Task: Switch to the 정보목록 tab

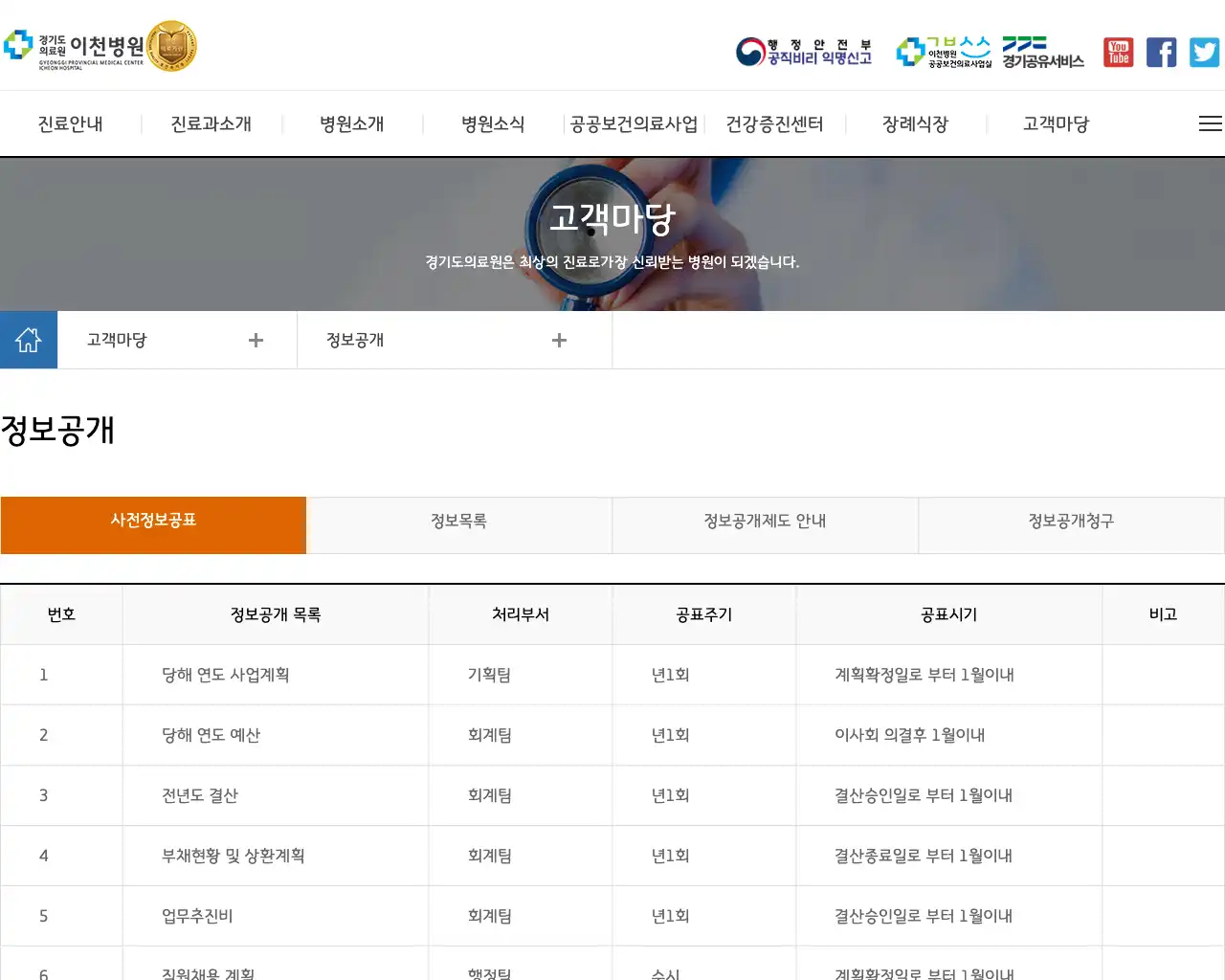Action: point(457,524)
